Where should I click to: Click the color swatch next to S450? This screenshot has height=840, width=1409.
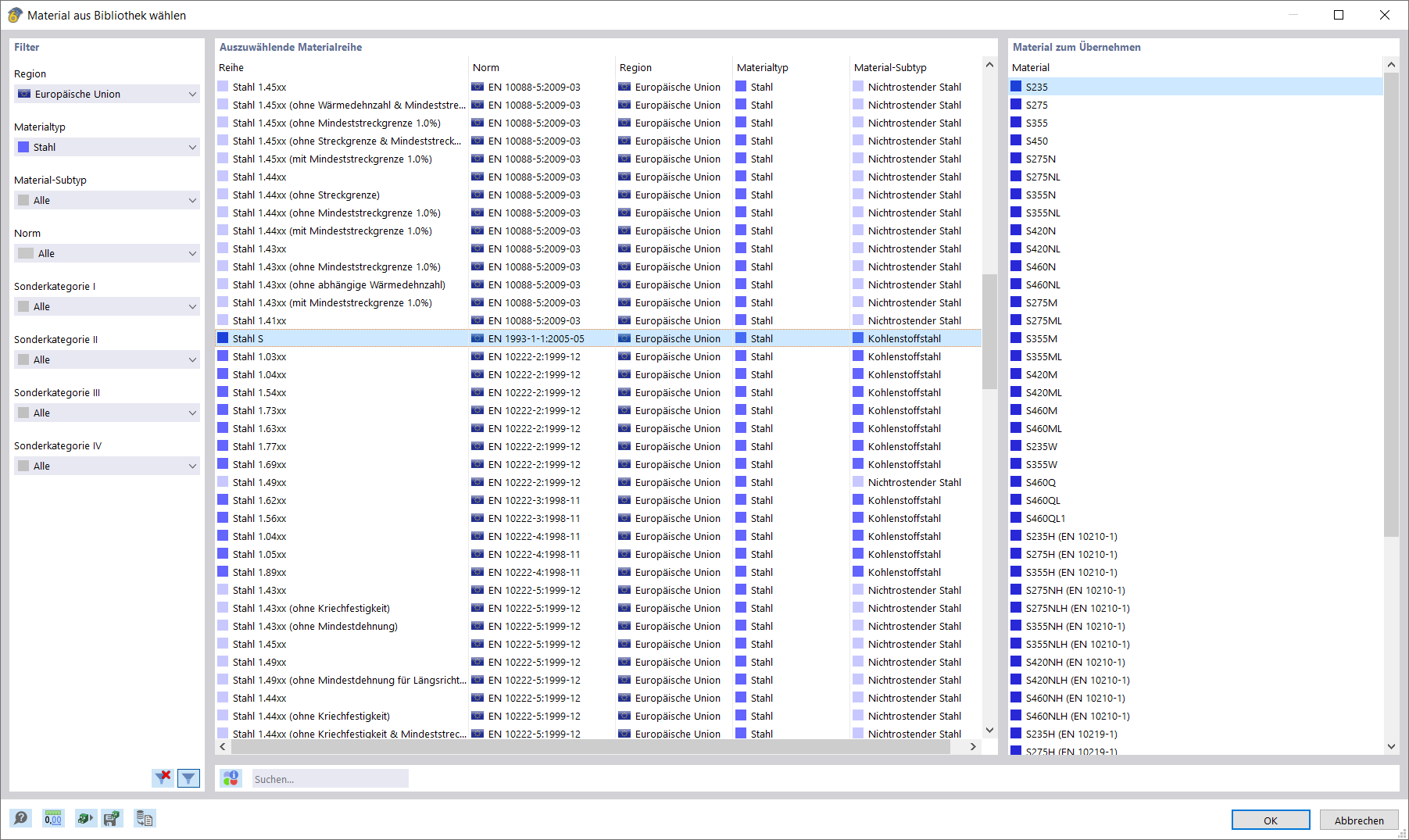(1016, 141)
